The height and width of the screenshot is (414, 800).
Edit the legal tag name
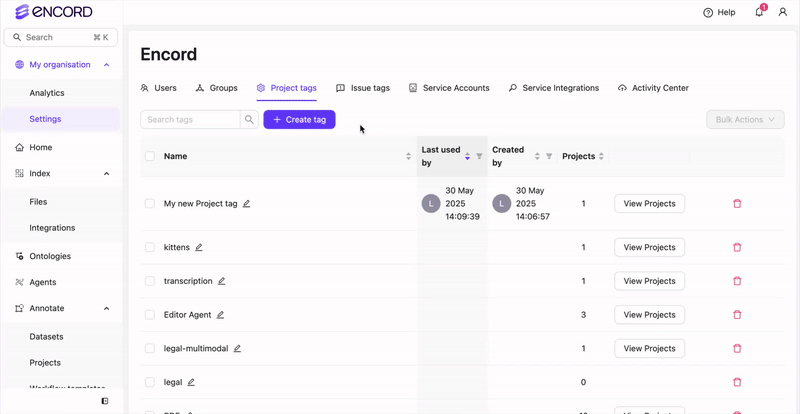pos(191,382)
